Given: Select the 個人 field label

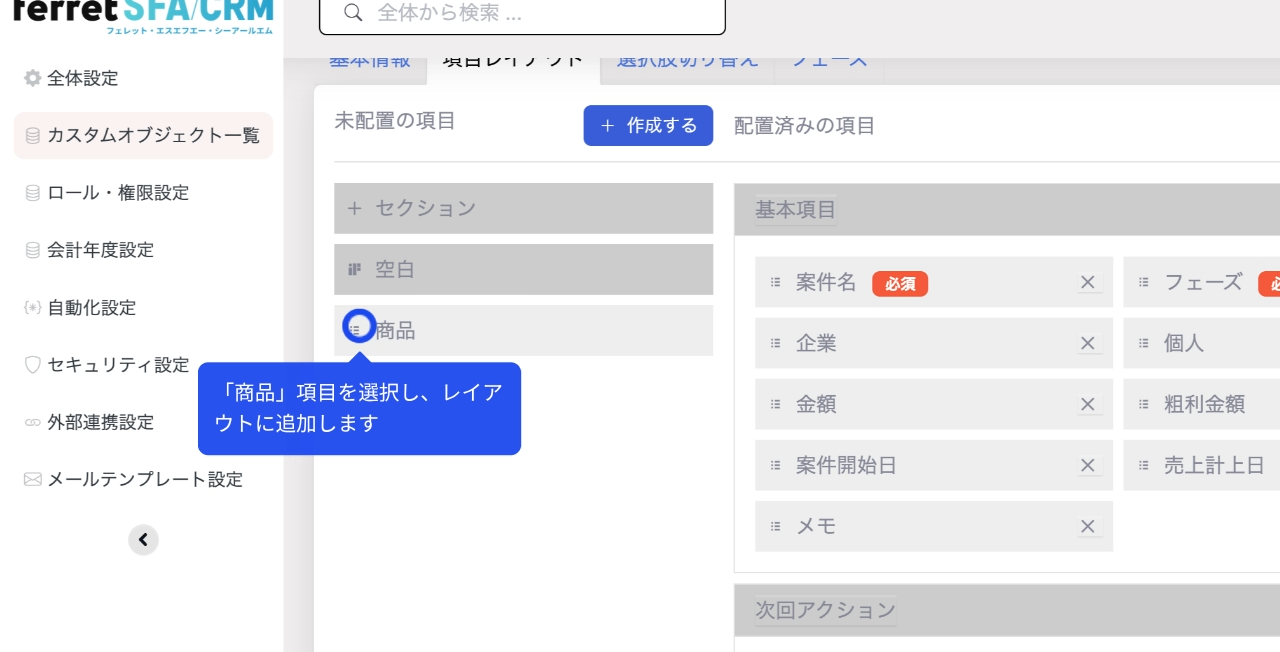Looking at the screenshot, I should pyautogui.click(x=1184, y=344).
